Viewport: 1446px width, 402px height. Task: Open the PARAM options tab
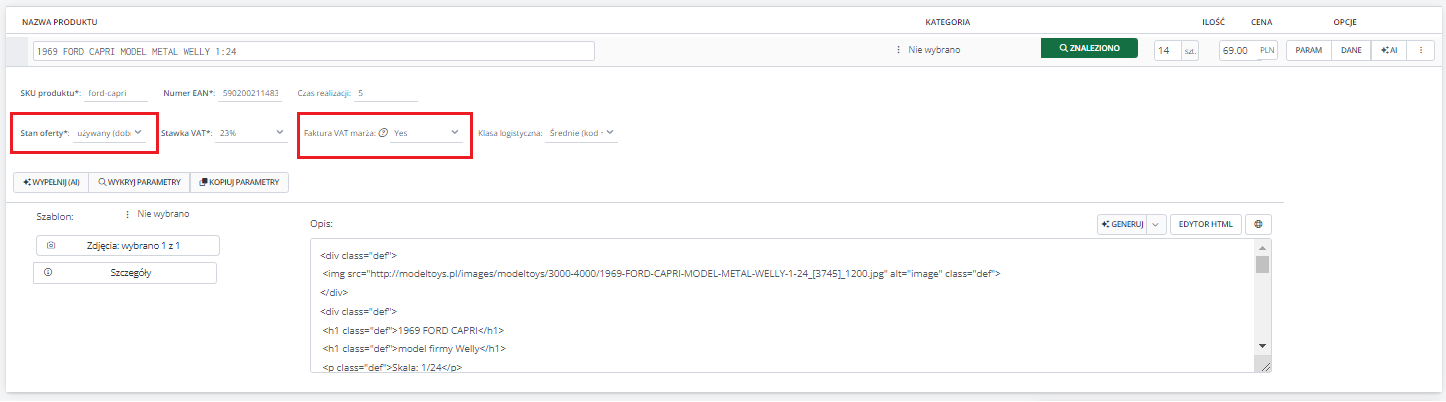pos(1307,50)
